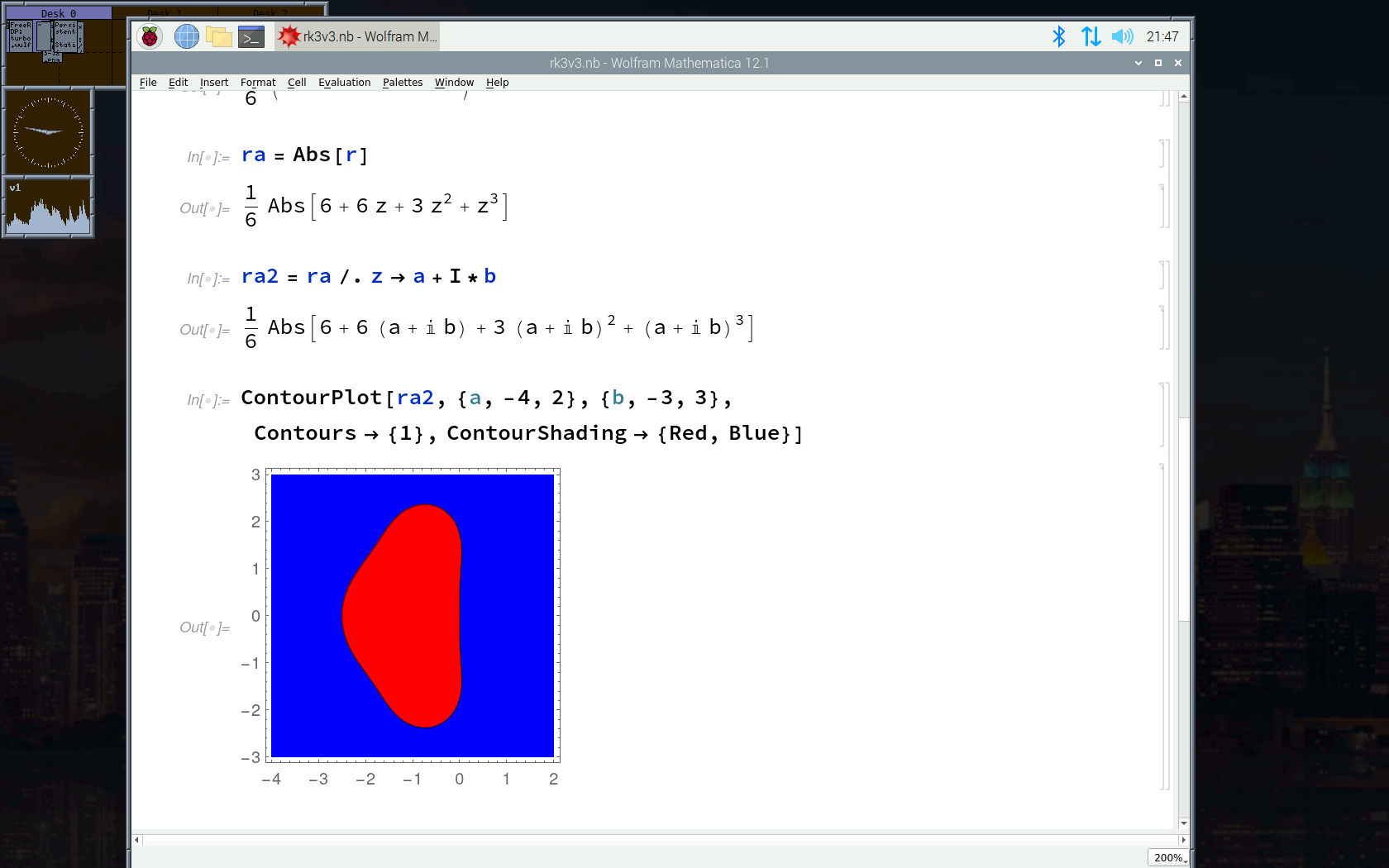Open the 200% magnification dropdown
The height and width of the screenshot is (868, 1389).
tap(1169, 857)
